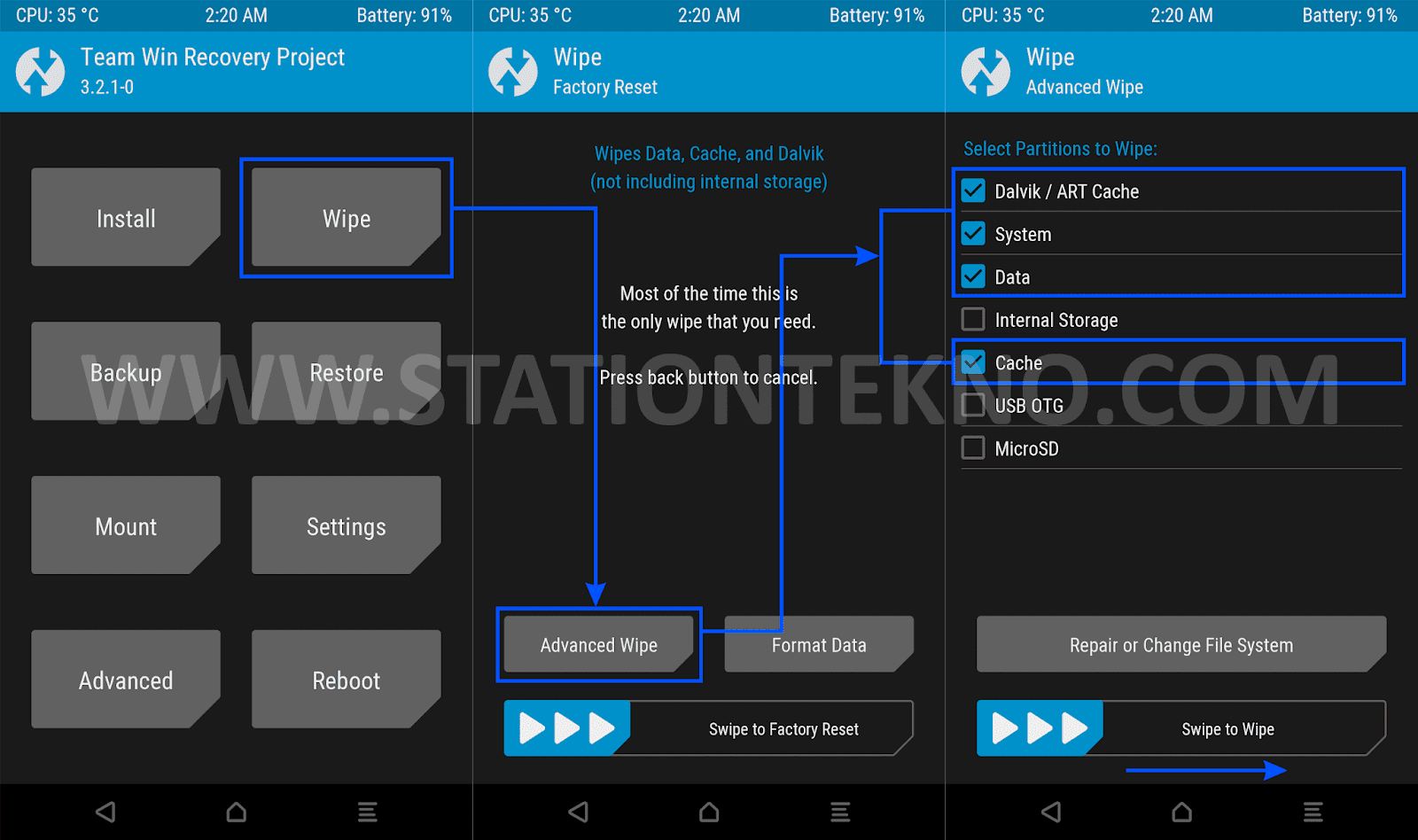Open the Restore menu
The width and height of the screenshot is (1418, 840).
tap(347, 371)
